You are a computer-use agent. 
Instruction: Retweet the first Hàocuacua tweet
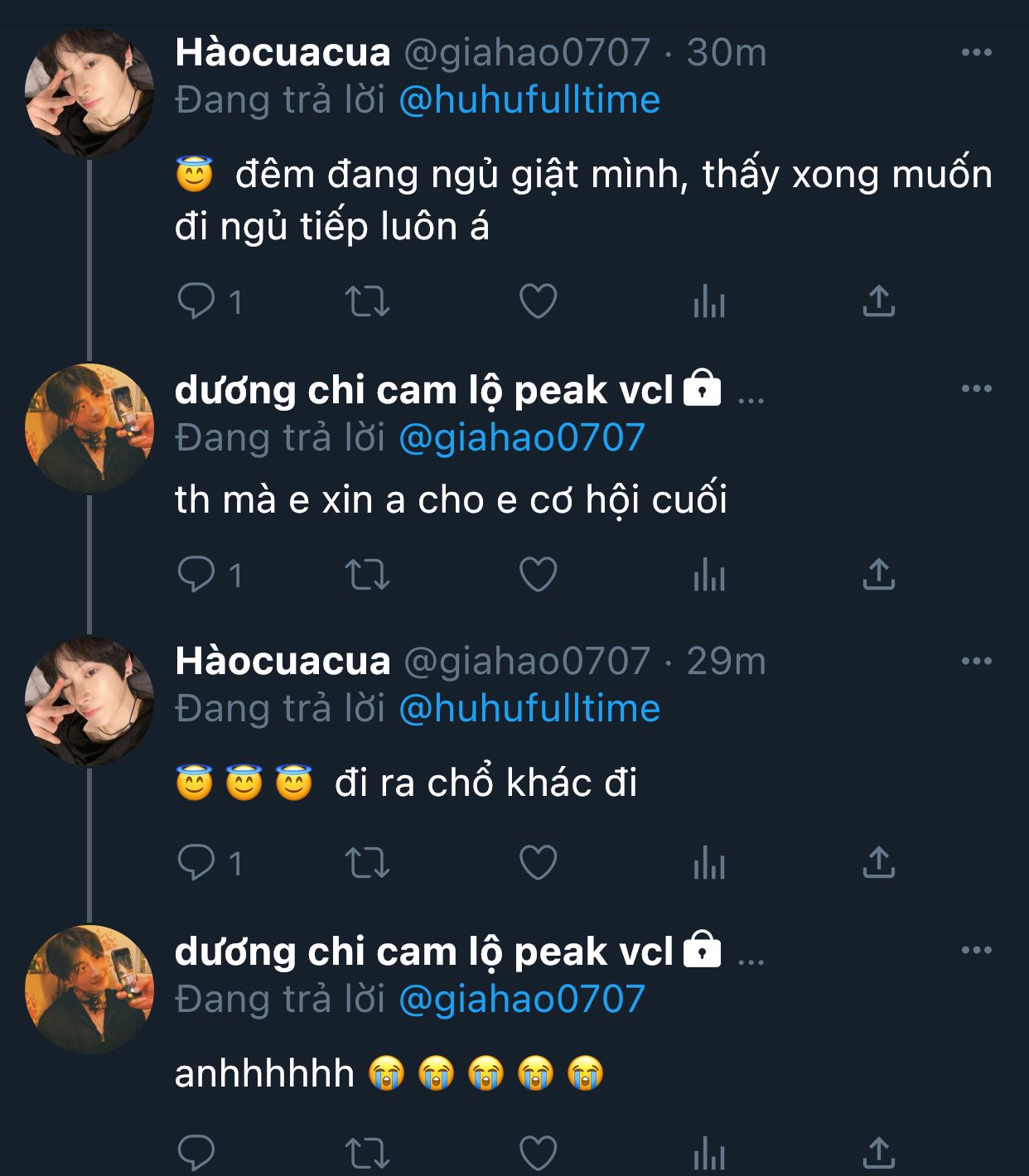367,301
